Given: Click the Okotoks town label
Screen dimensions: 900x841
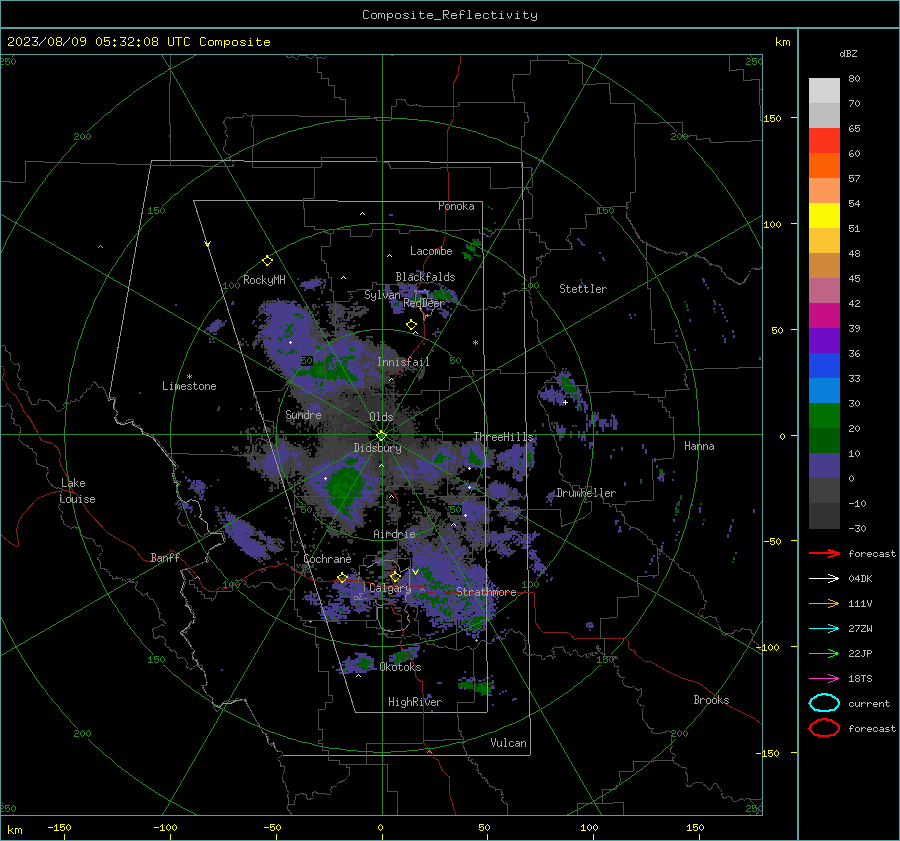Looking at the screenshot, I should pyautogui.click(x=400, y=667).
